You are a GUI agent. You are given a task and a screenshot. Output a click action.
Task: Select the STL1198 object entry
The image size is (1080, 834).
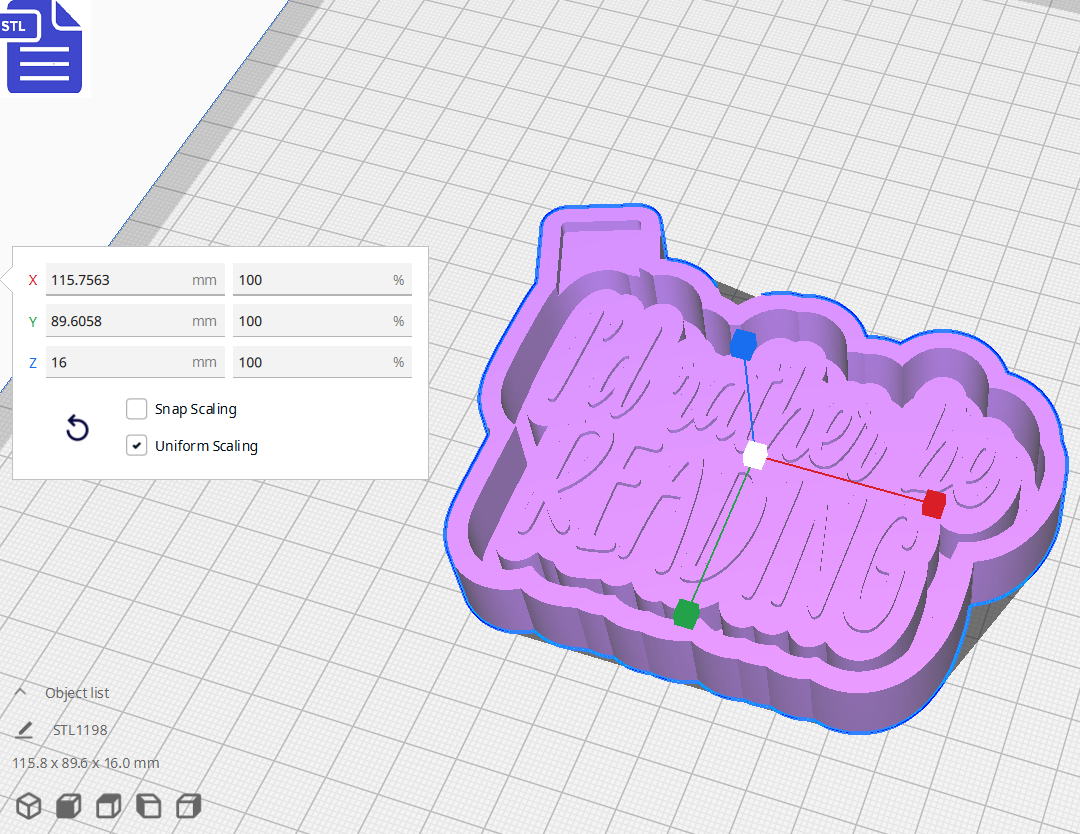(79, 730)
